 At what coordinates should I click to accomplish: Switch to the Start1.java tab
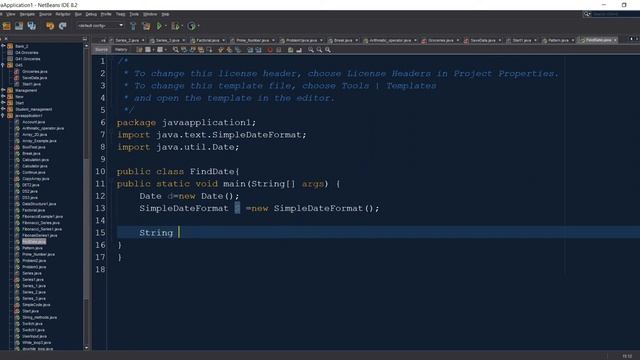(521, 40)
